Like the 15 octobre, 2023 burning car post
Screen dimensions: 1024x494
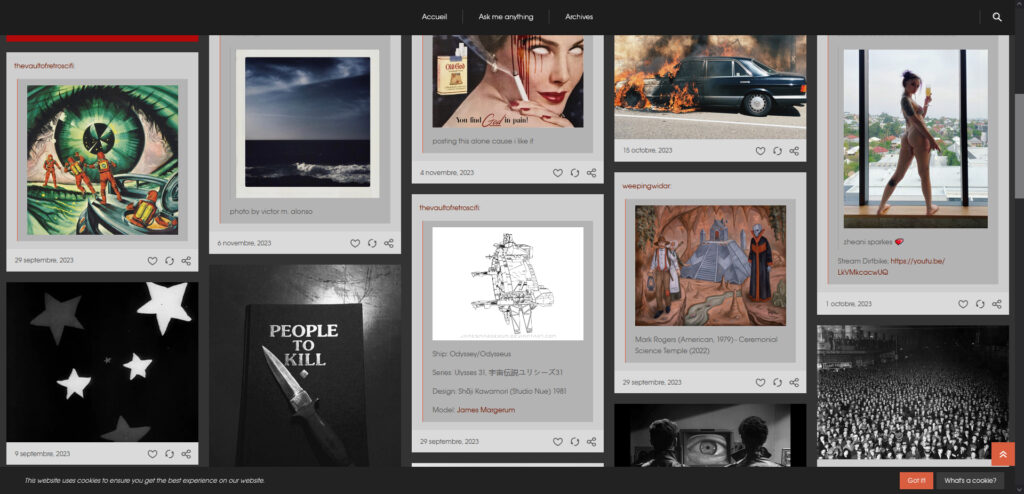point(760,151)
